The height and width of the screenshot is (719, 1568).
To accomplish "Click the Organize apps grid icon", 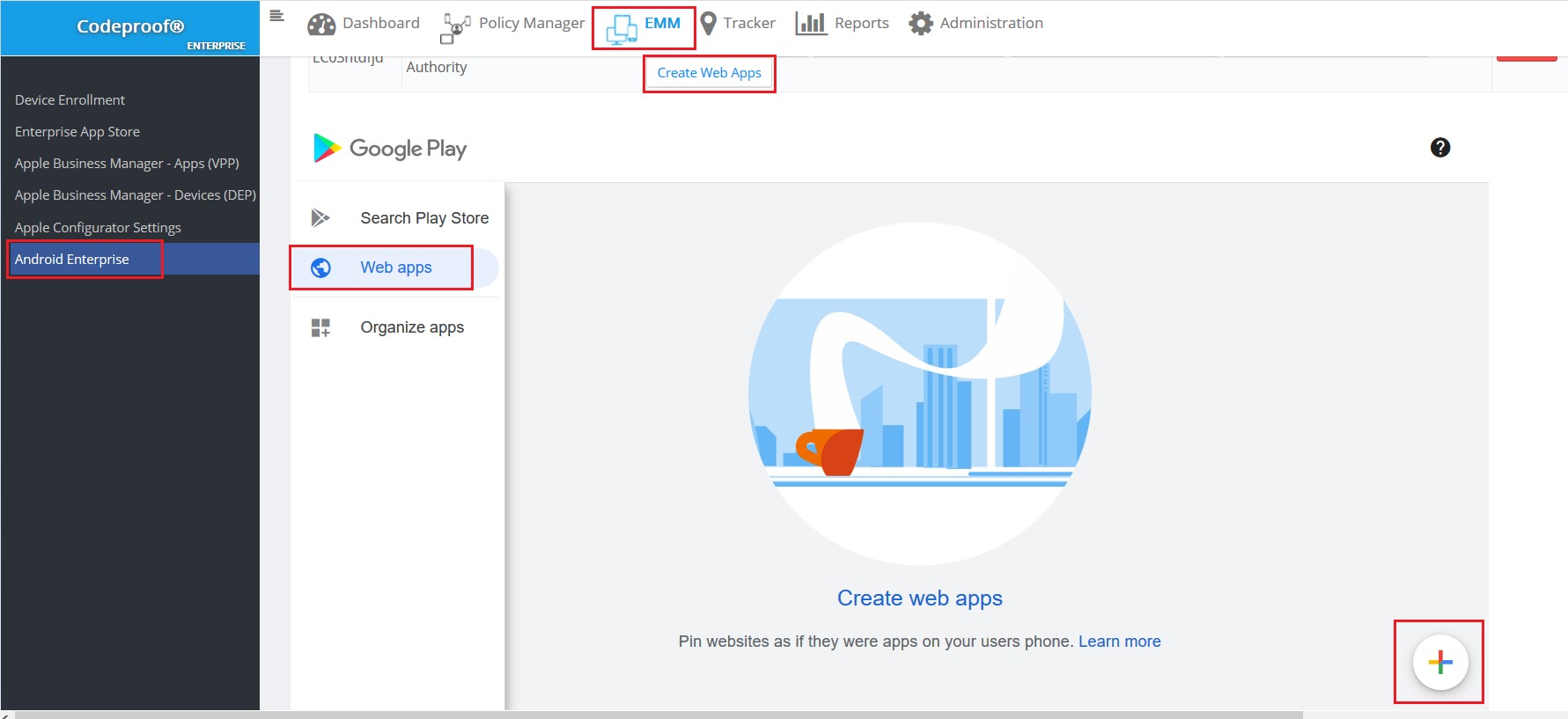I will click(x=320, y=328).
